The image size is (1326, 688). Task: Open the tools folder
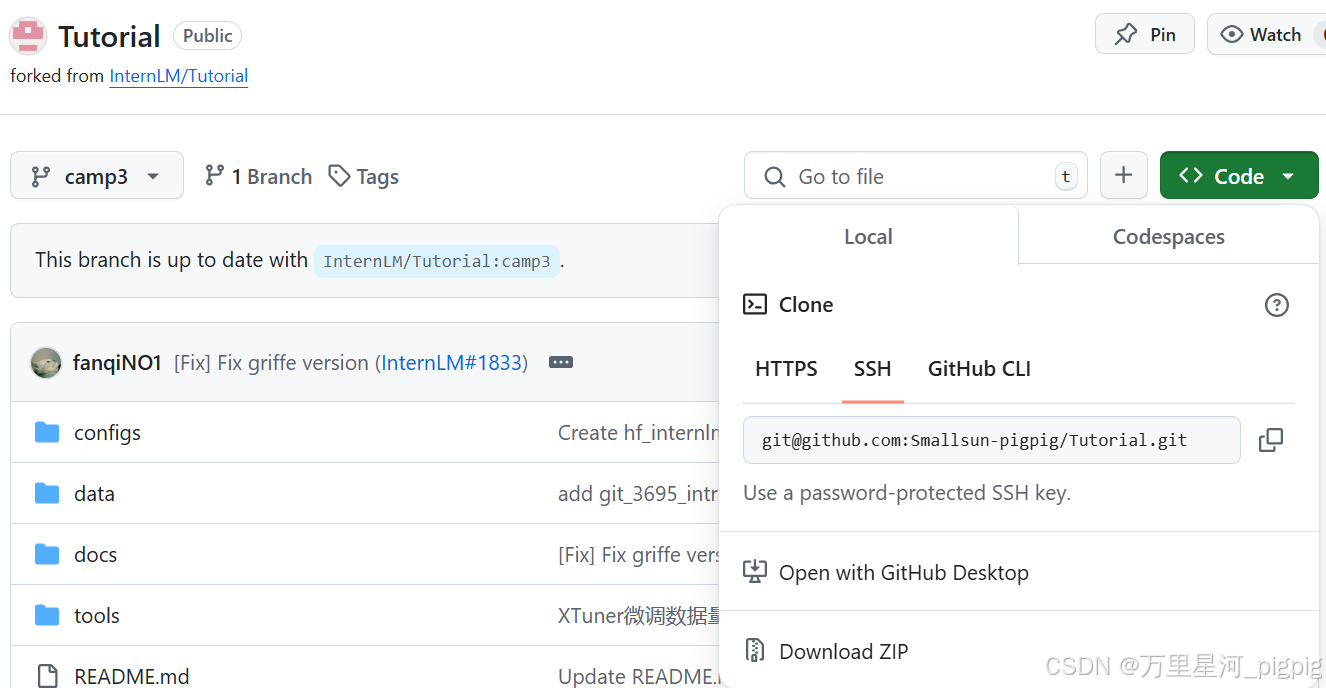tap(97, 616)
